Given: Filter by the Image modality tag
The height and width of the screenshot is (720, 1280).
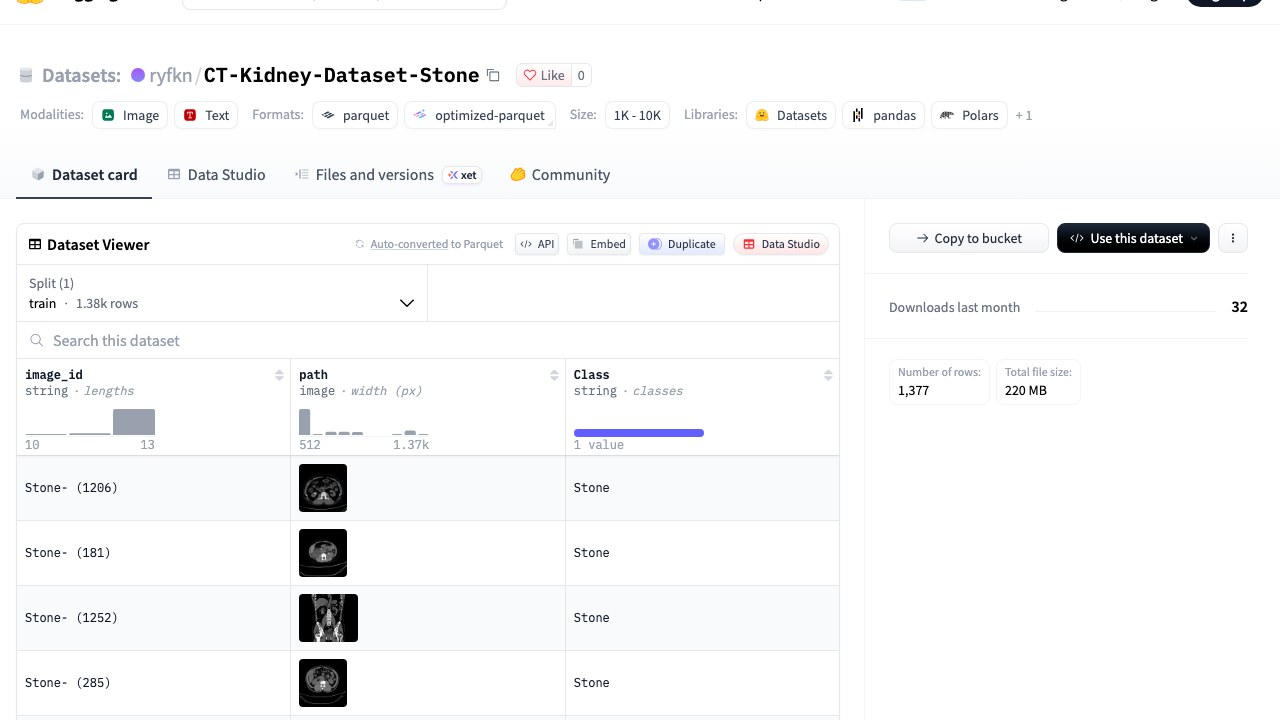Looking at the screenshot, I should [131, 115].
